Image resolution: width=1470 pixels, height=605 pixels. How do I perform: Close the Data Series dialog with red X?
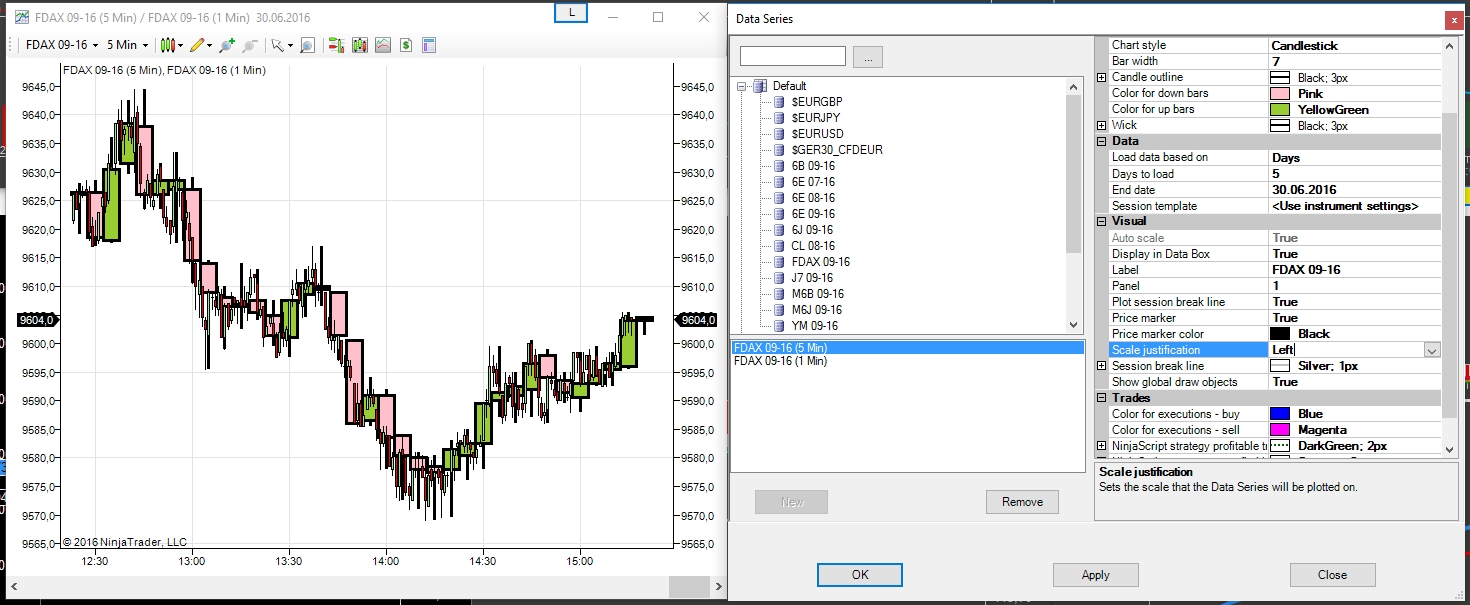click(1453, 19)
